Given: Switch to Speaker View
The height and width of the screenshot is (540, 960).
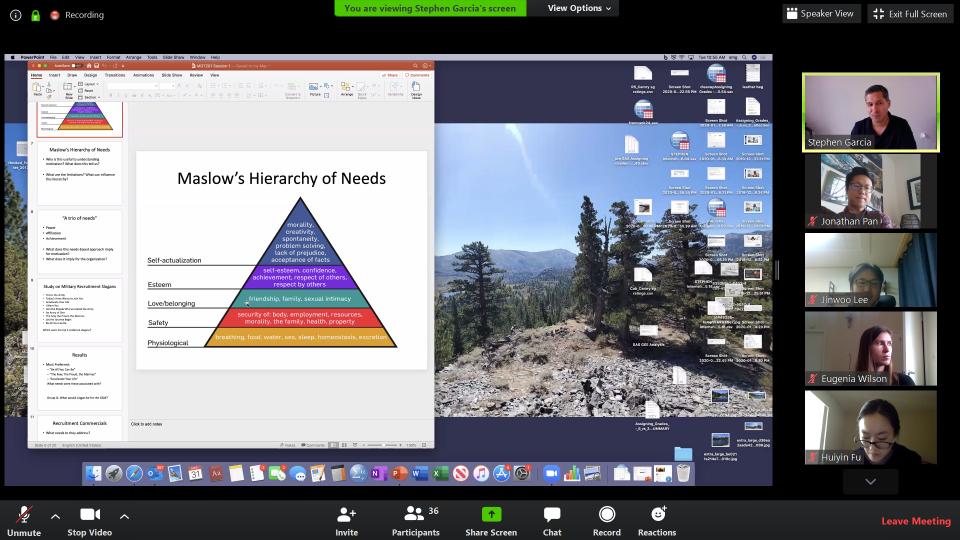Looking at the screenshot, I should 822,13.
